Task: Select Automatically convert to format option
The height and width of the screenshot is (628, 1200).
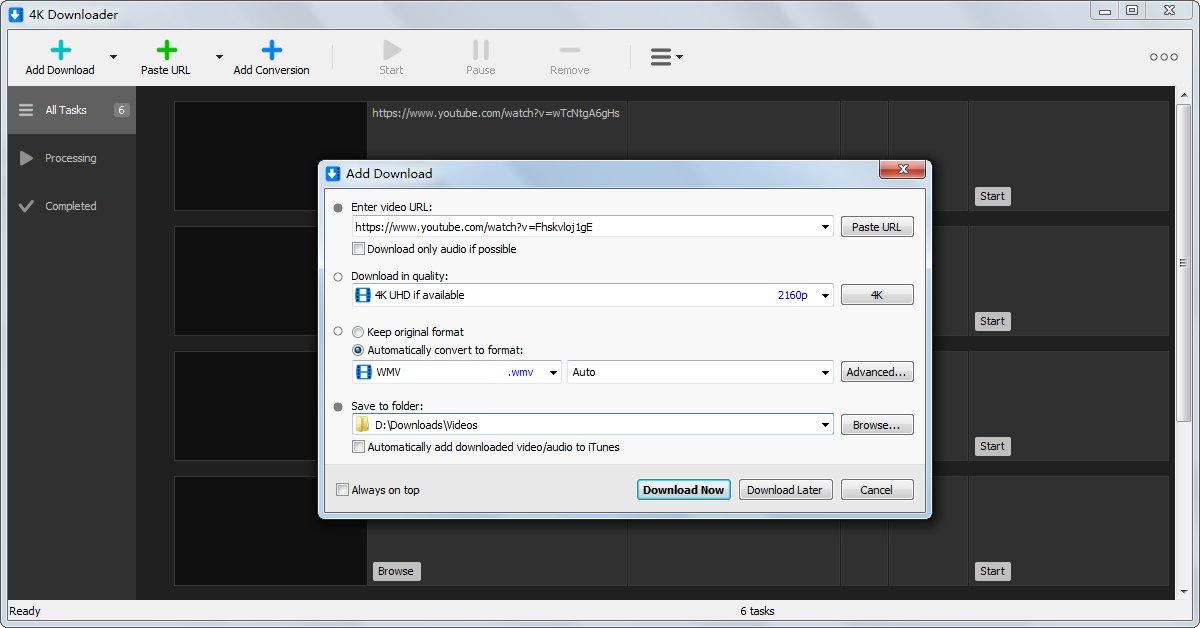Action: pos(358,350)
